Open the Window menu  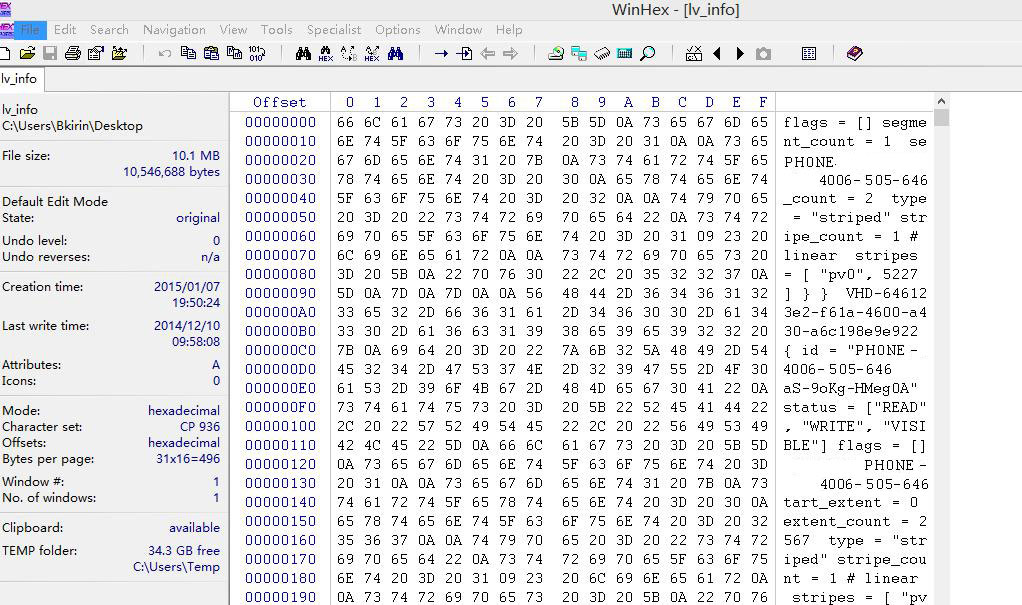coord(458,29)
